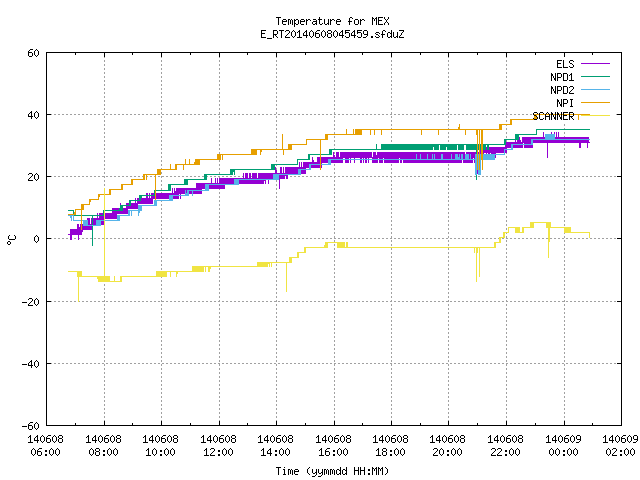The height and width of the screenshot is (480, 640).
Task: Click the y-axis tick label 60
Action: coord(33,53)
